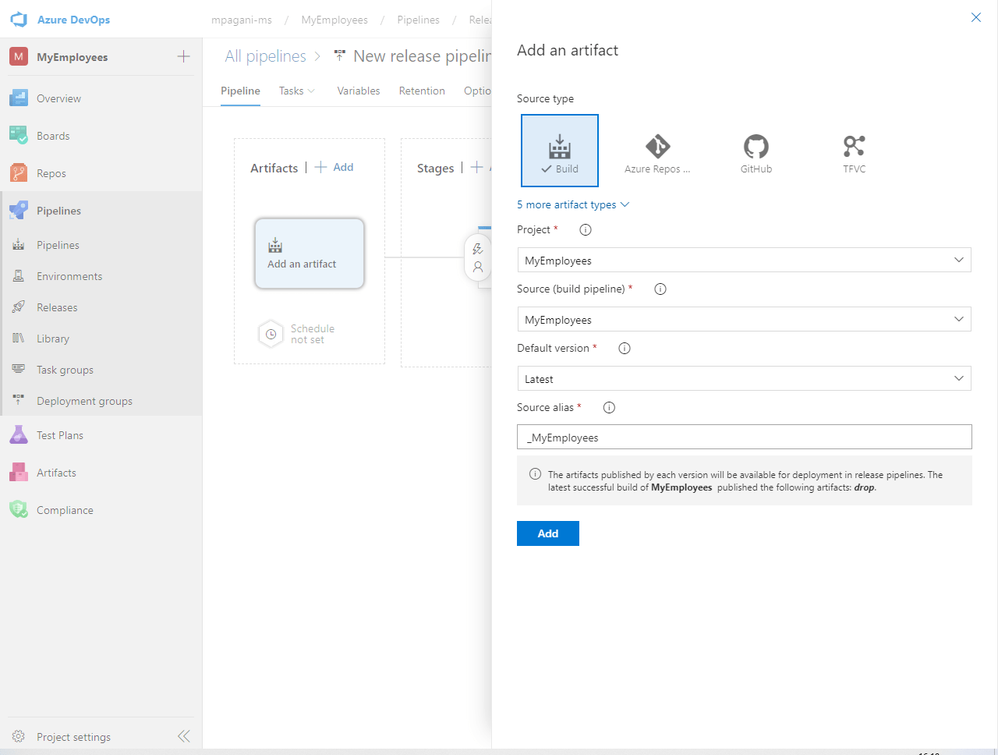
Task: Click Add link next to Artifacts
Action: 335,167
